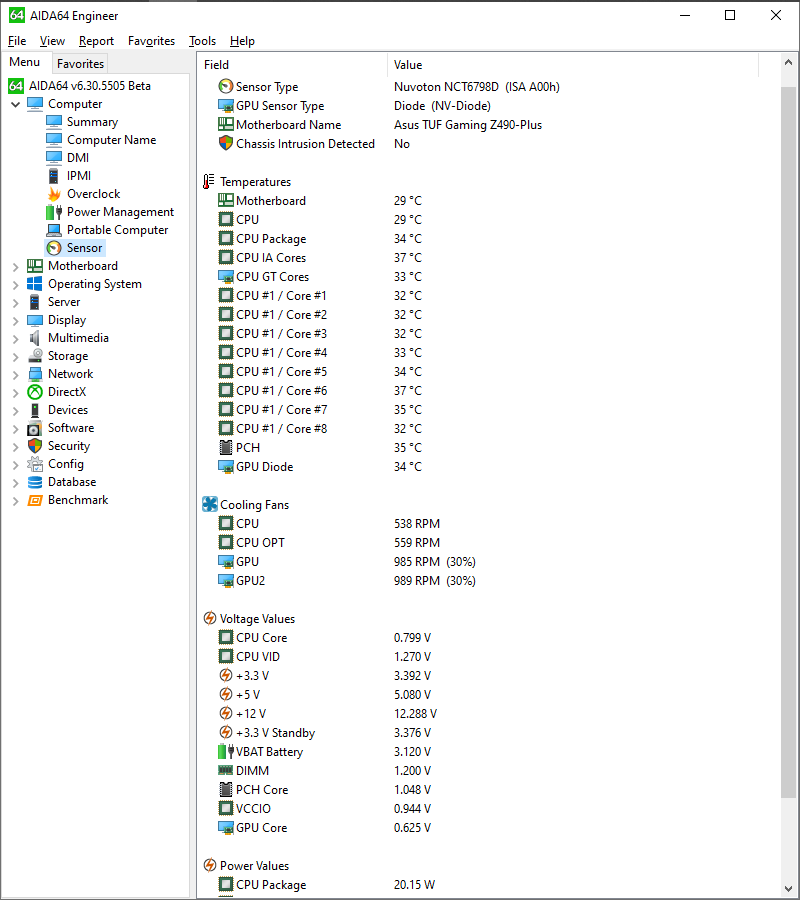Open the Portable Computer page

click(117, 230)
